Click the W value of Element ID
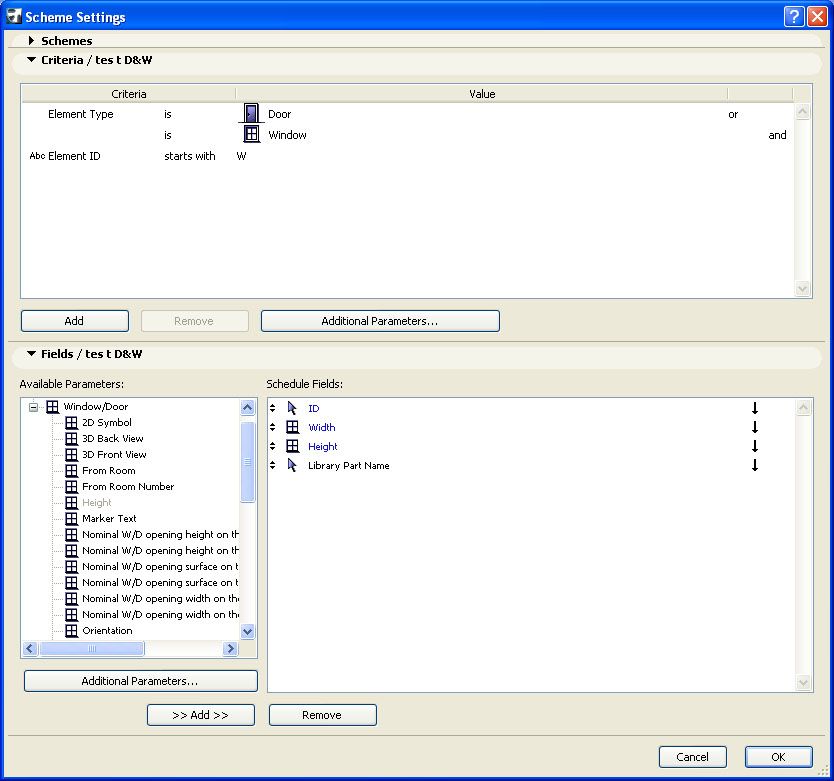 (241, 156)
